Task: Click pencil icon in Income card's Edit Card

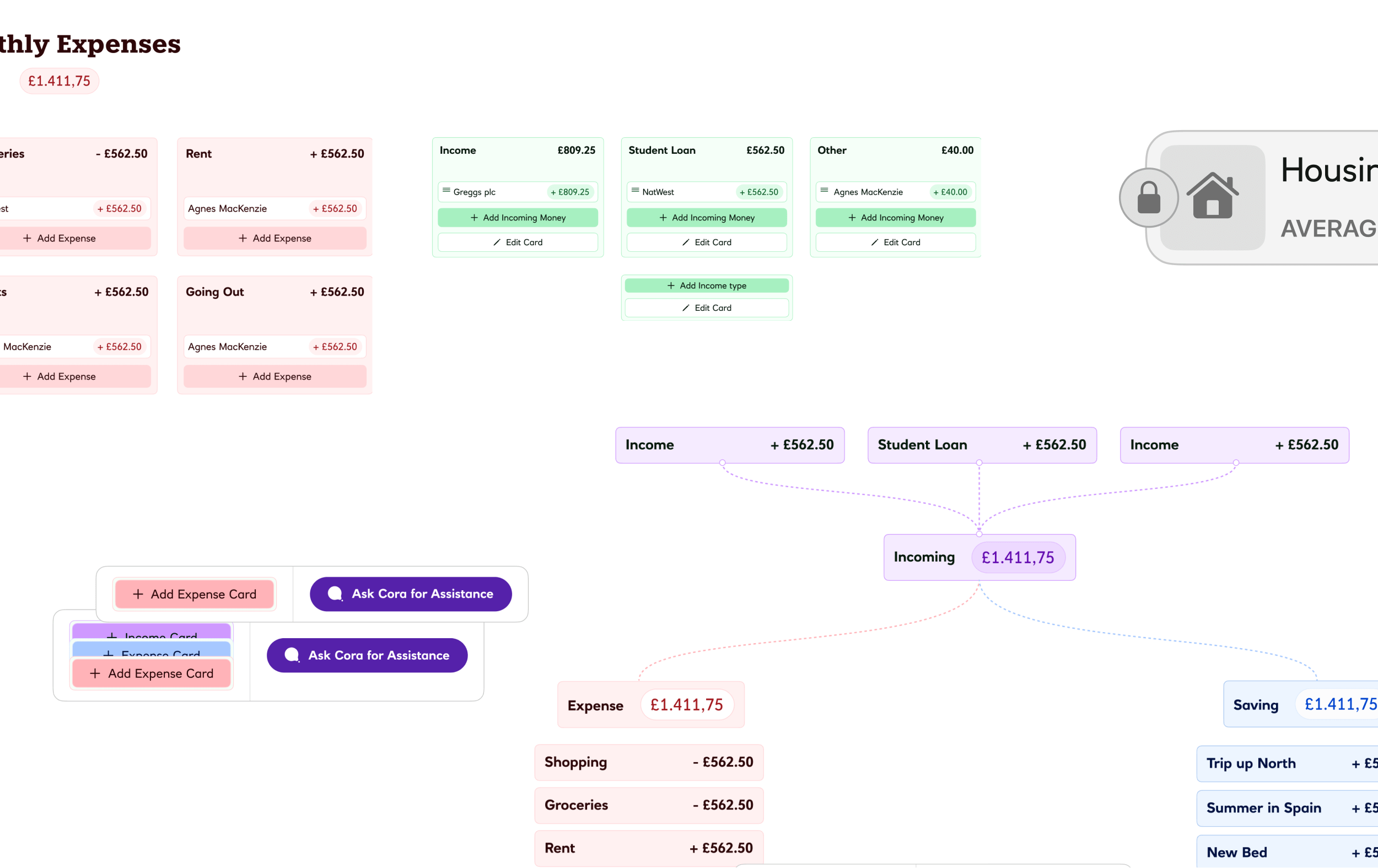Action: tap(497, 242)
